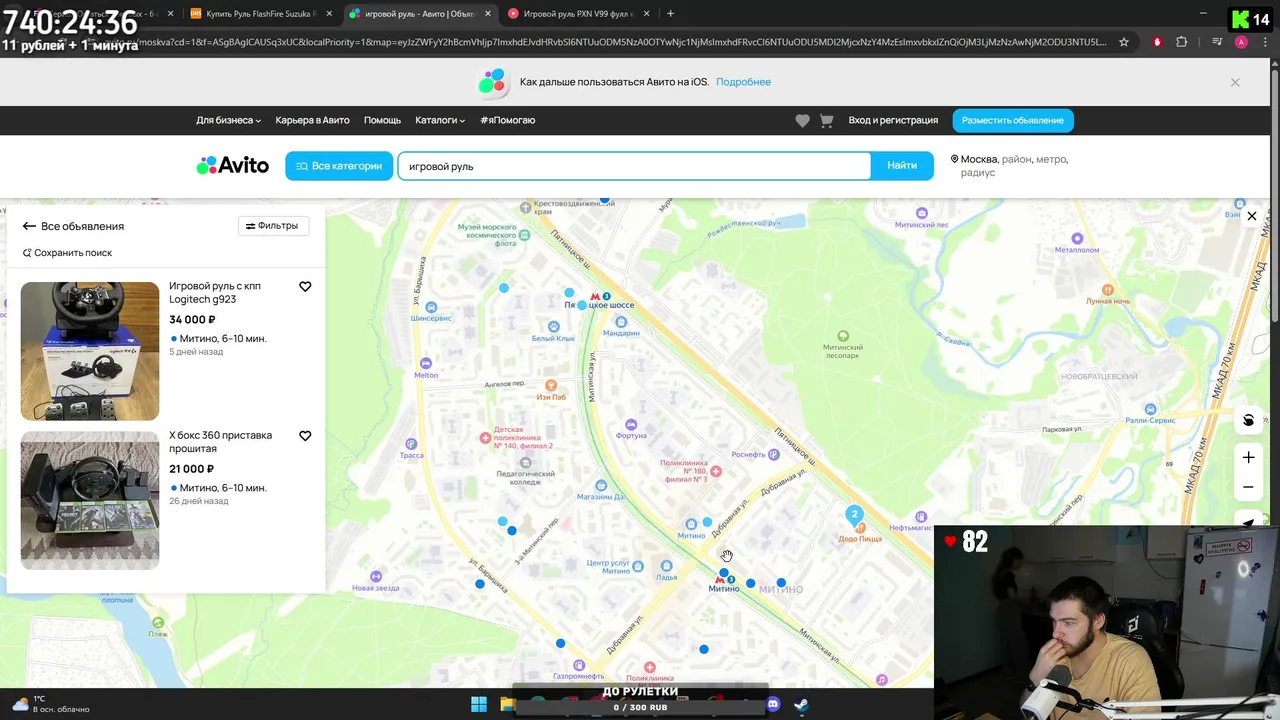Open listing title 'Х бокс 360 приставка прошитая'
Viewport: 1280px width, 720px height.
pos(220,442)
